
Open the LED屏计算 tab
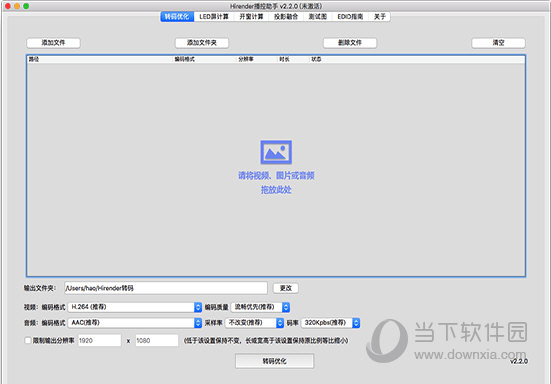tap(214, 17)
